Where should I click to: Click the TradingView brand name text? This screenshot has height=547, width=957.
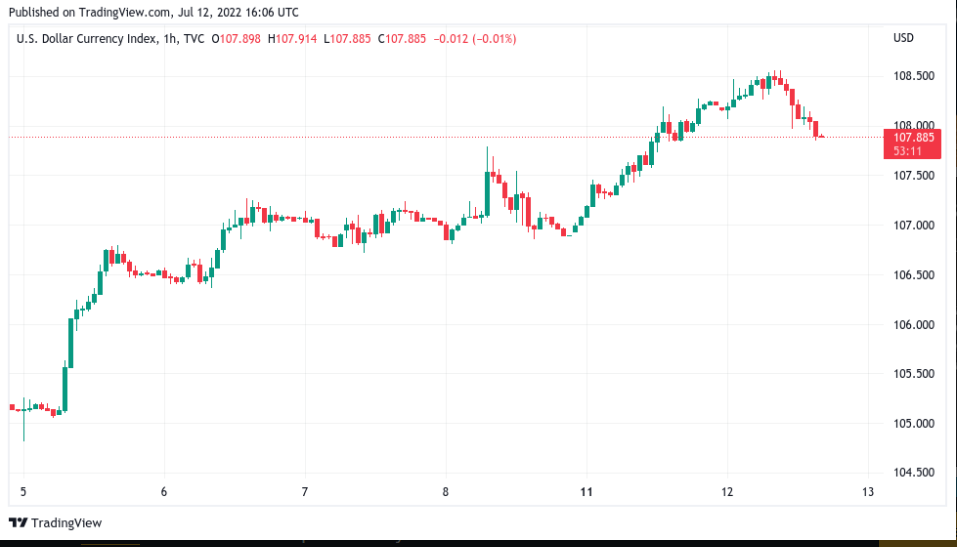pos(67,523)
